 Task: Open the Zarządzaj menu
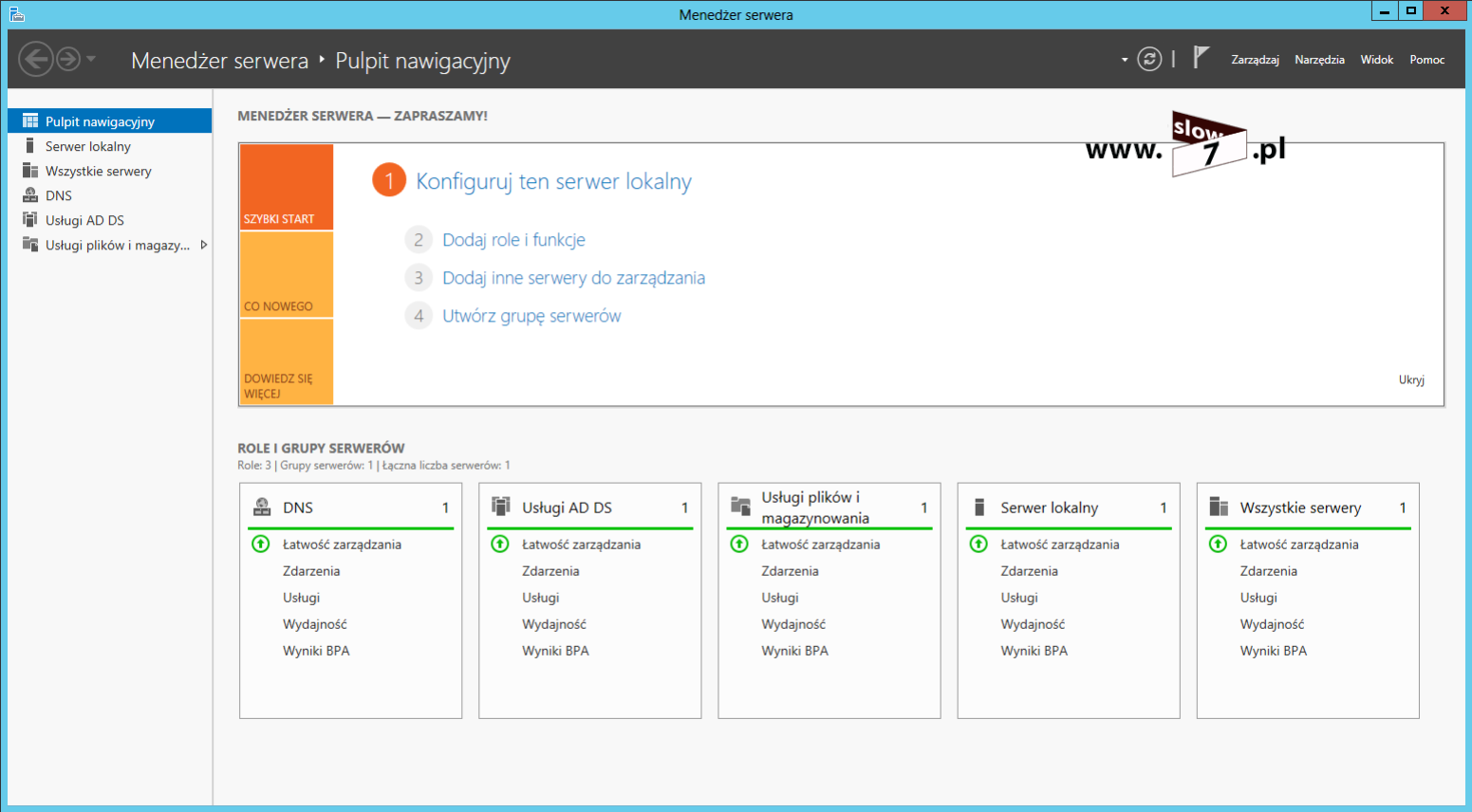pos(1255,60)
